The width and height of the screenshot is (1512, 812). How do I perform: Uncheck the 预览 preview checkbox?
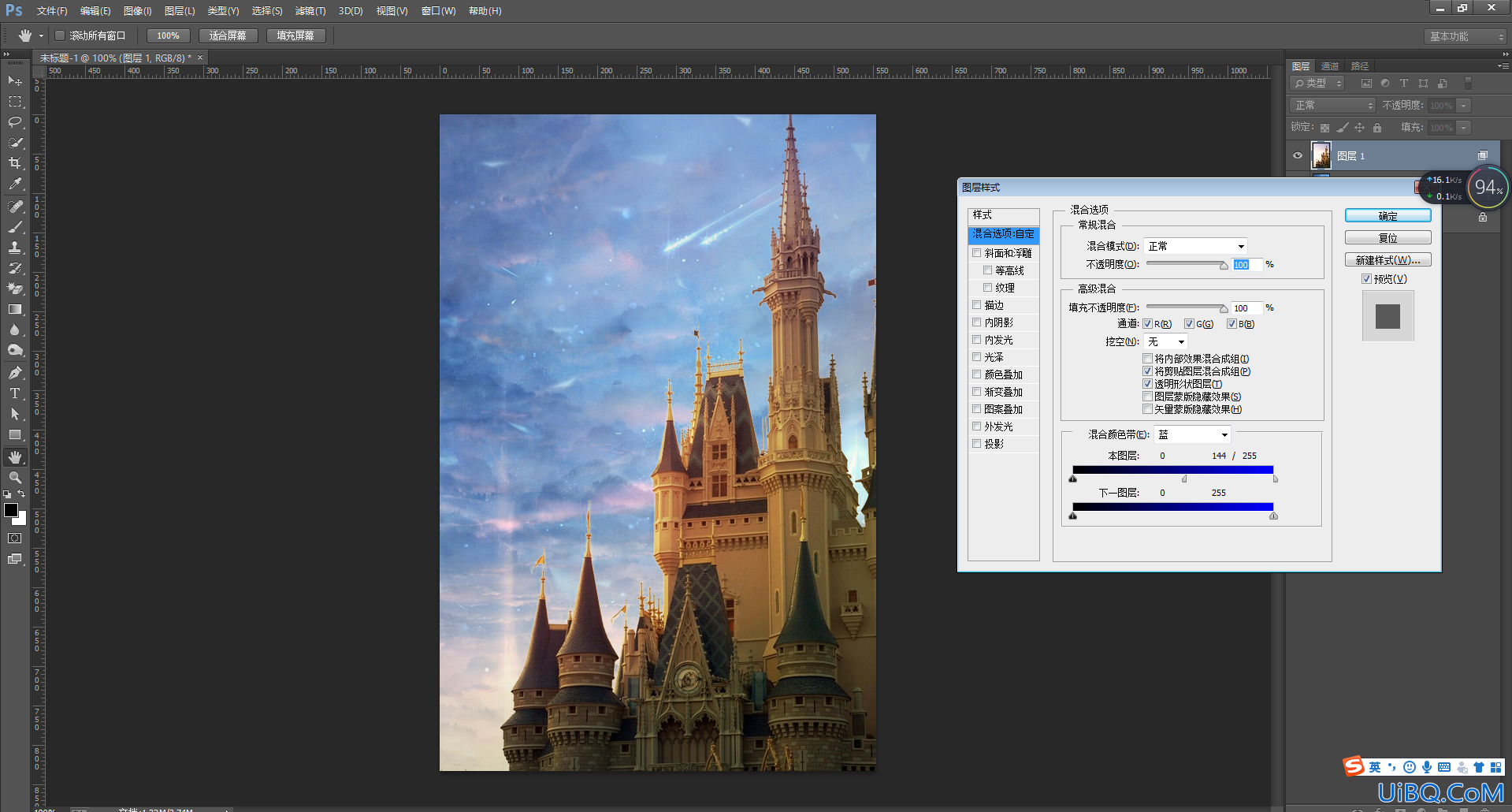point(1367,279)
